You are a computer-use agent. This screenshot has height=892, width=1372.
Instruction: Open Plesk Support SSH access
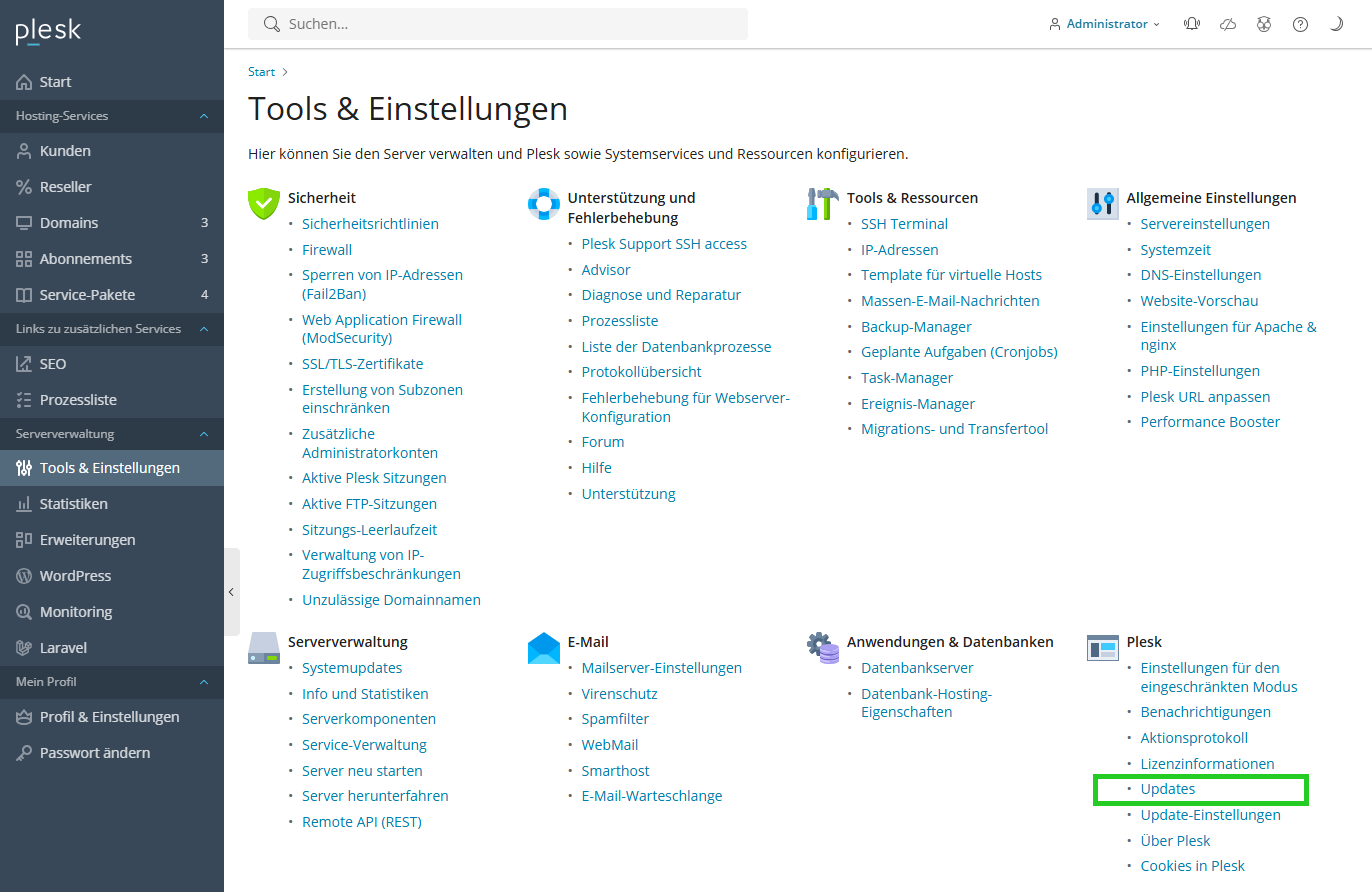(x=664, y=244)
